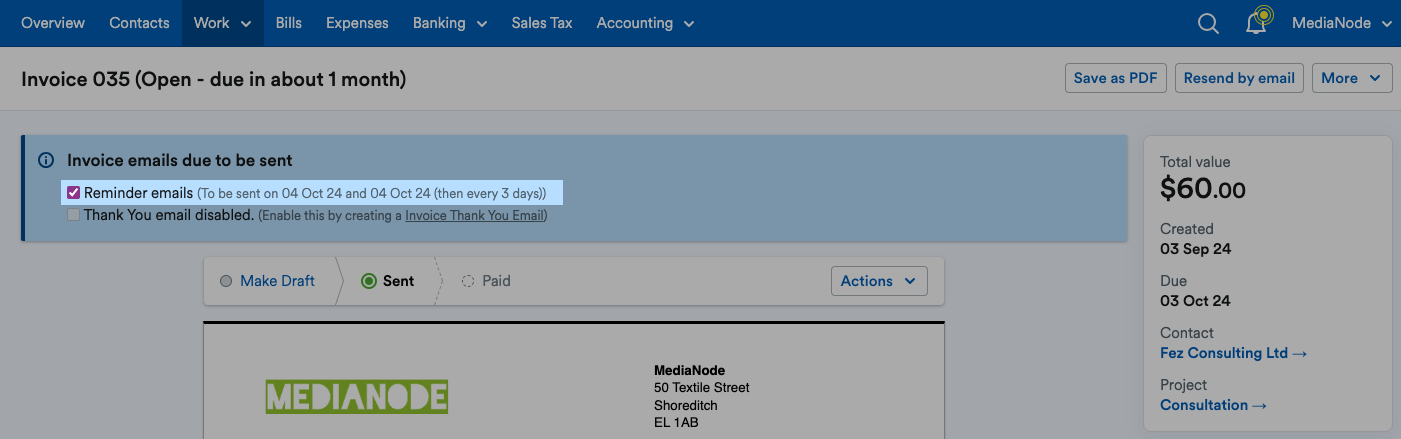Follow the Invoice Thank You Email link
Screen dimensions: 1401x439
pos(474,216)
